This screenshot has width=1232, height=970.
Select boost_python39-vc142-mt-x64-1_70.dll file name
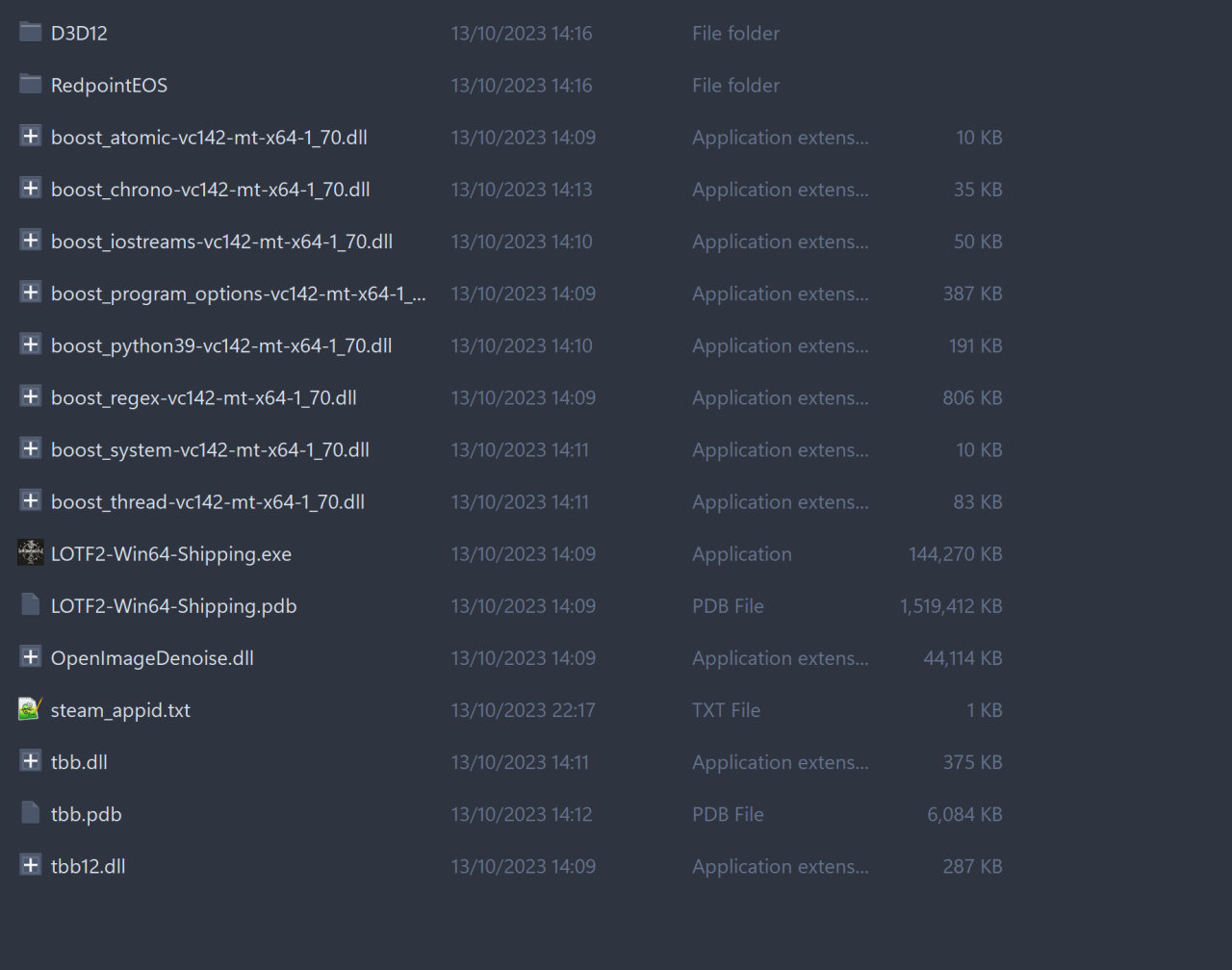coord(221,345)
